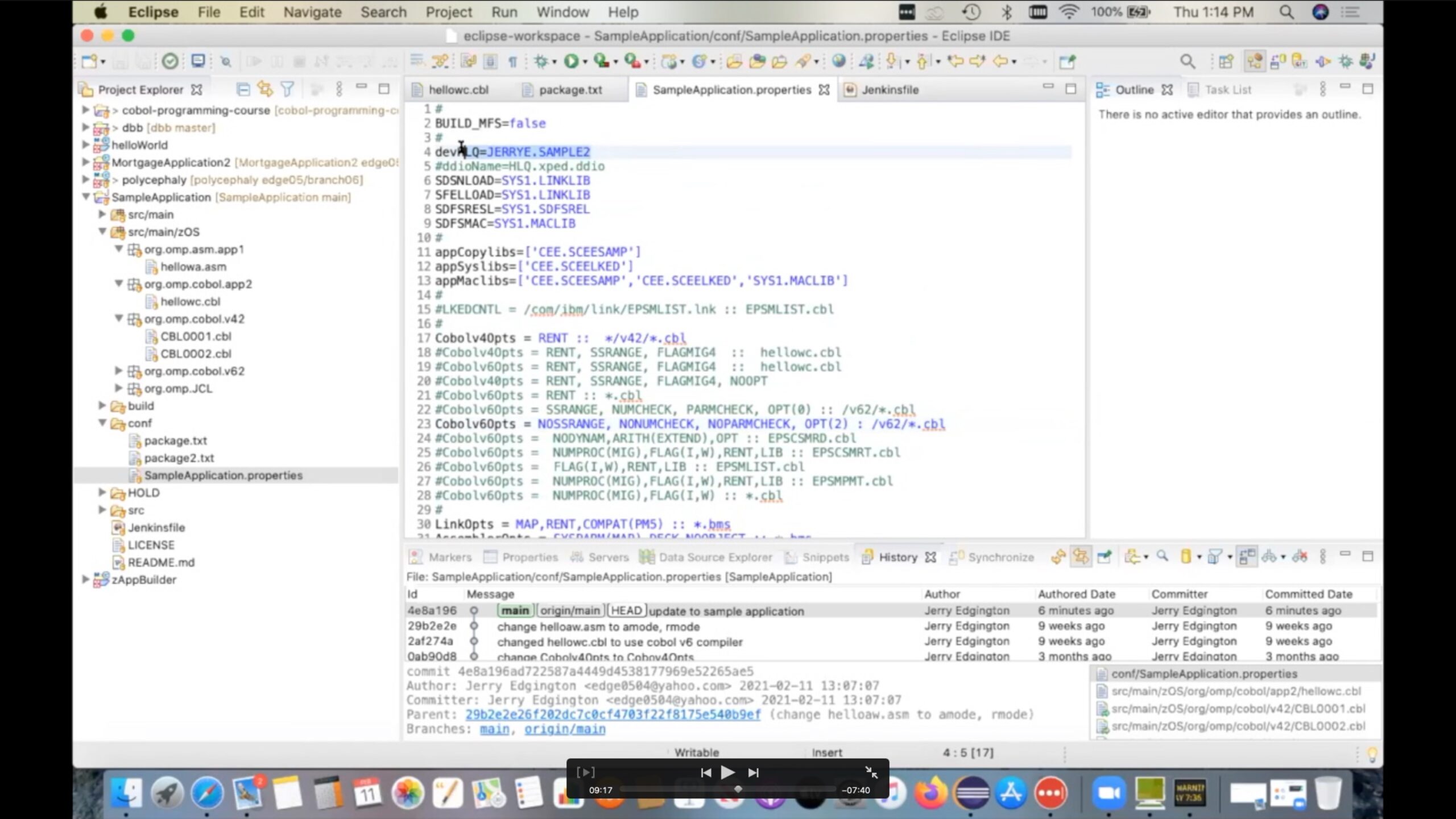Image resolution: width=1456 pixels, height=819 pixels.
Task: Open the Project Explorer view menu dots
Action: coord(339,89)
